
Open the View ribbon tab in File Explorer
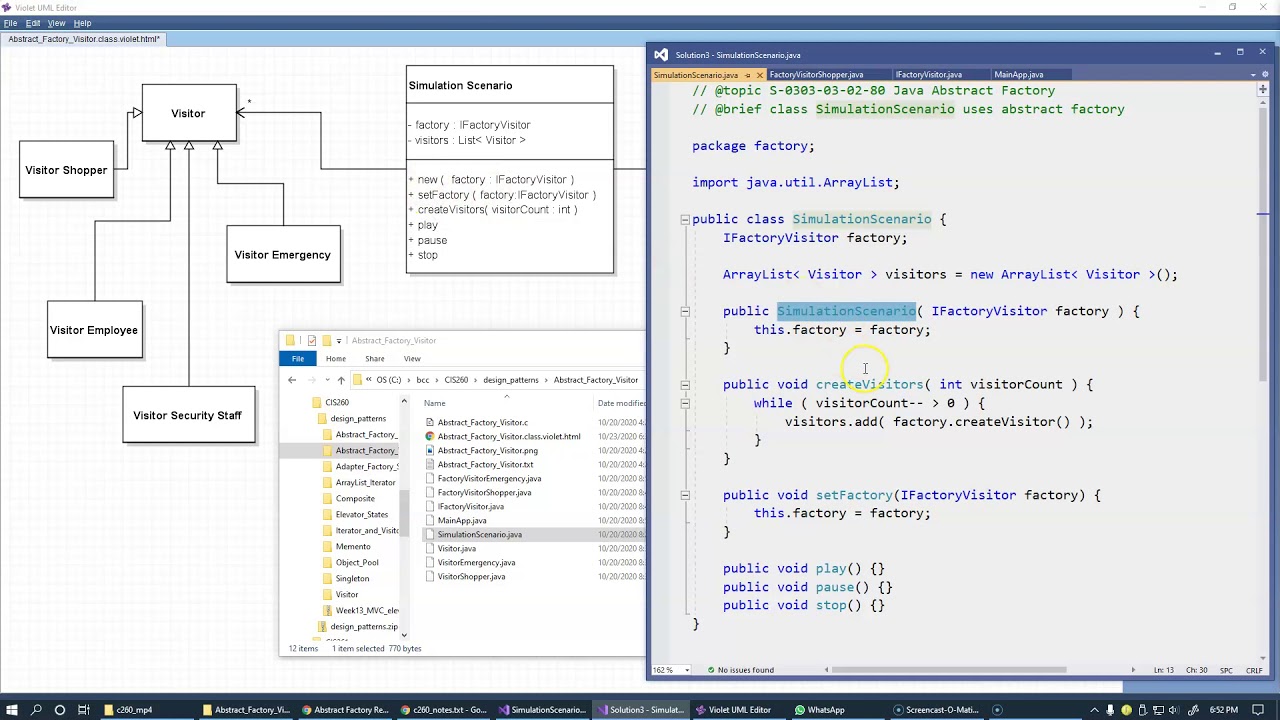pos(412,358)
